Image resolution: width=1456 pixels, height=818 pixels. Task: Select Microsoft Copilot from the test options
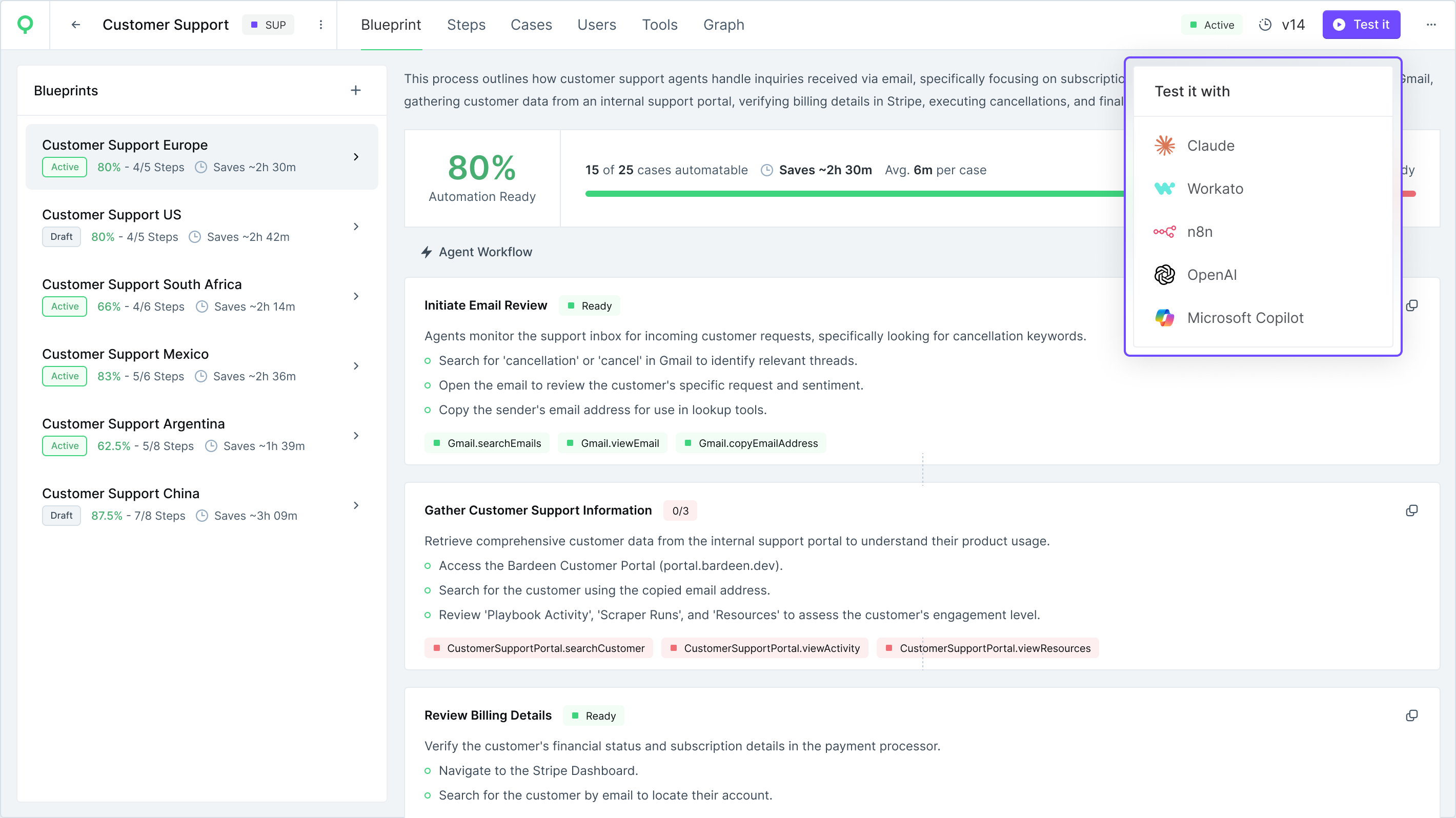1245,318
